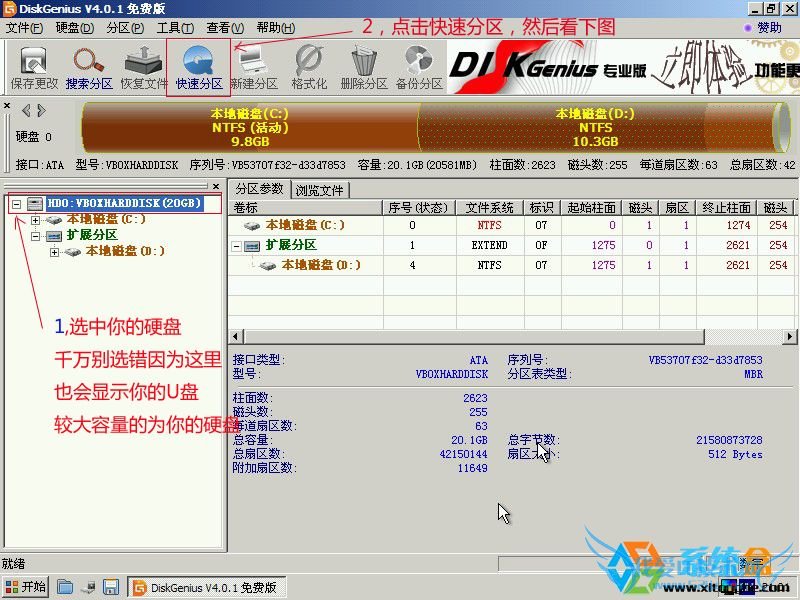Open the 备份分区 (Backup Partition) tool
The width and height of the screenshot is (800, 600).
coord(419,67)
